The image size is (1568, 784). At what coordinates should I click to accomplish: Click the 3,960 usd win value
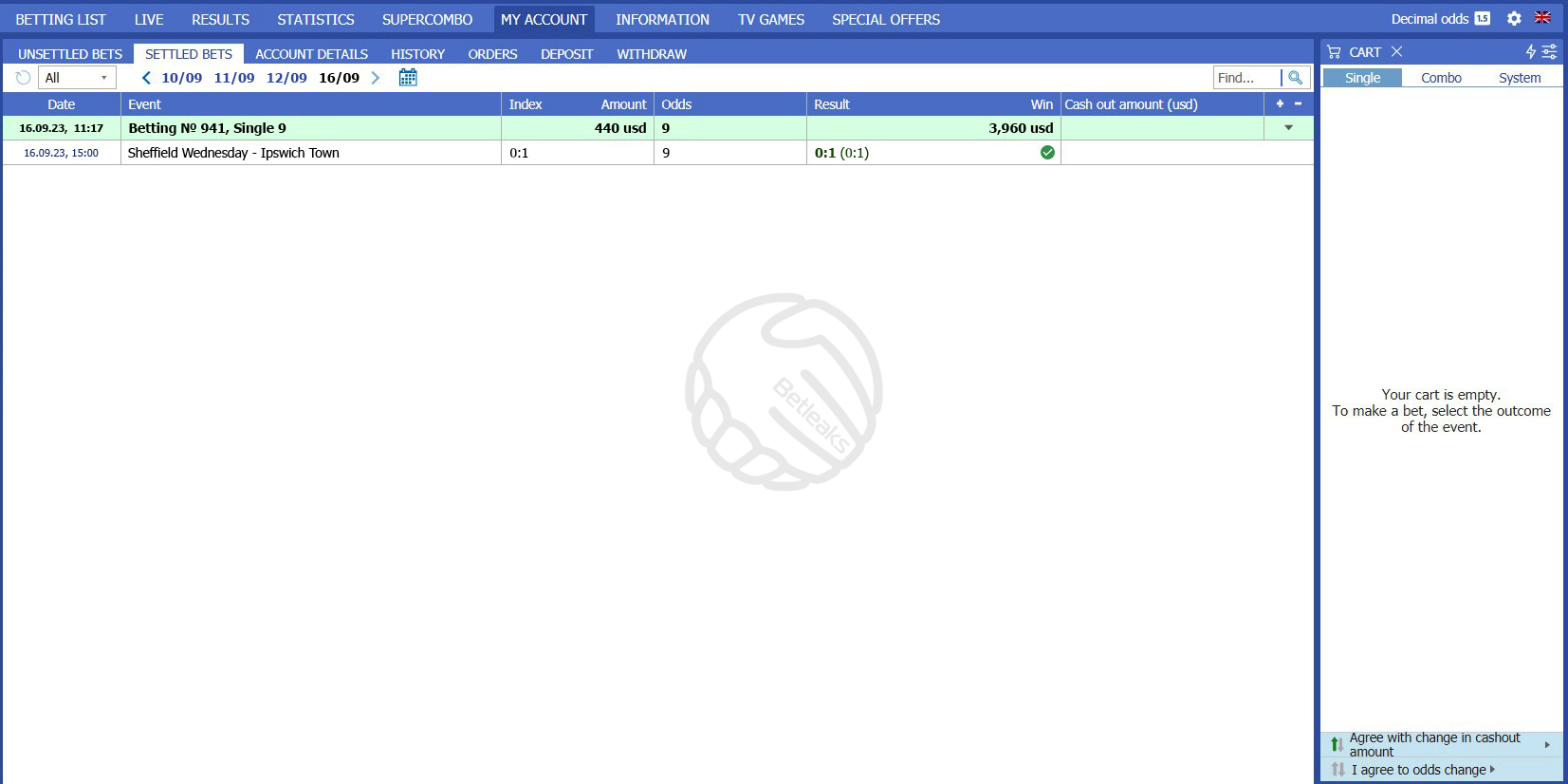(x=1021, y=128)
